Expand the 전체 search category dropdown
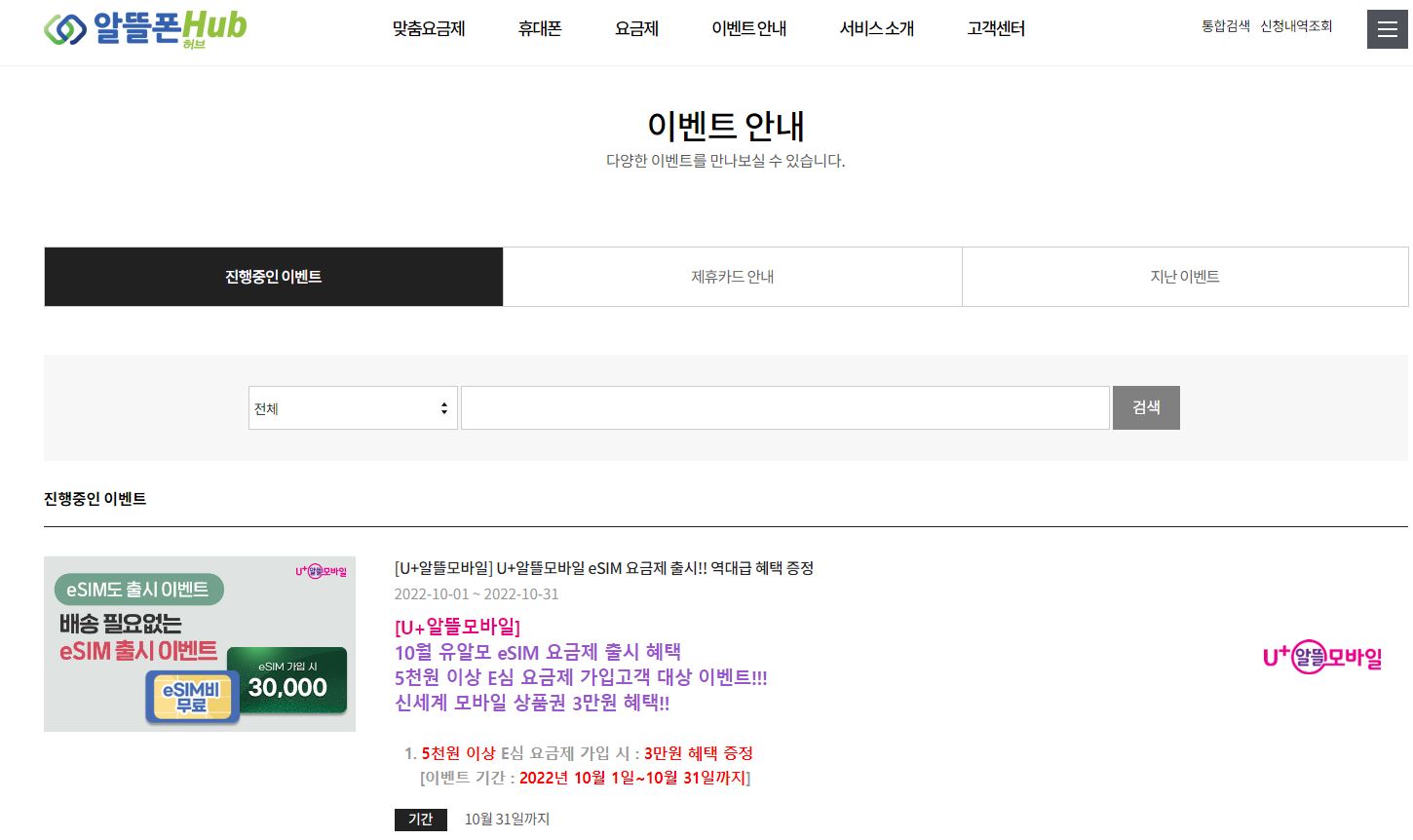The image size is (1413, 840). [x=353, y=408]
